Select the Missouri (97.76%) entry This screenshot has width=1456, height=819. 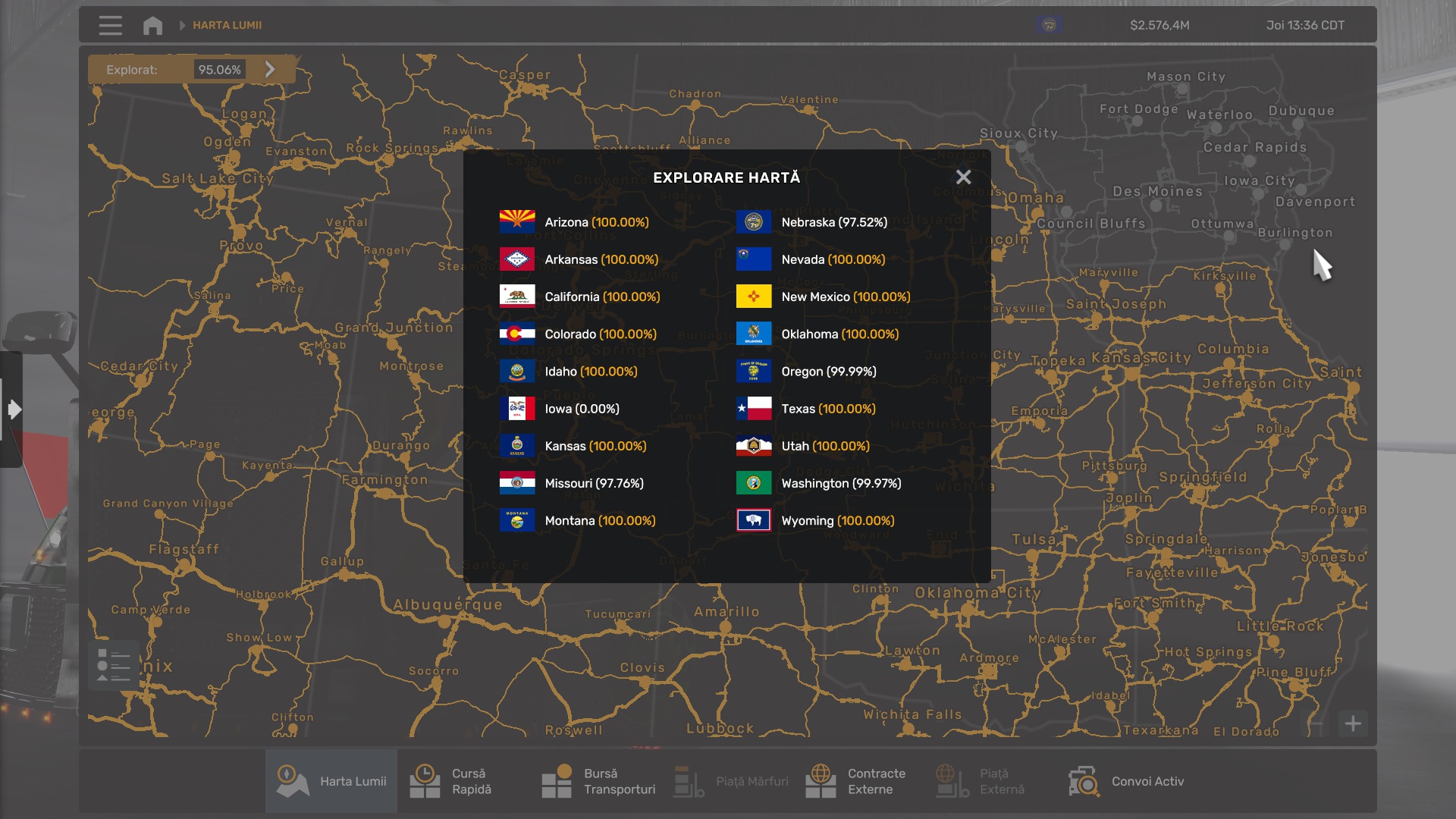tap(594, 483)
